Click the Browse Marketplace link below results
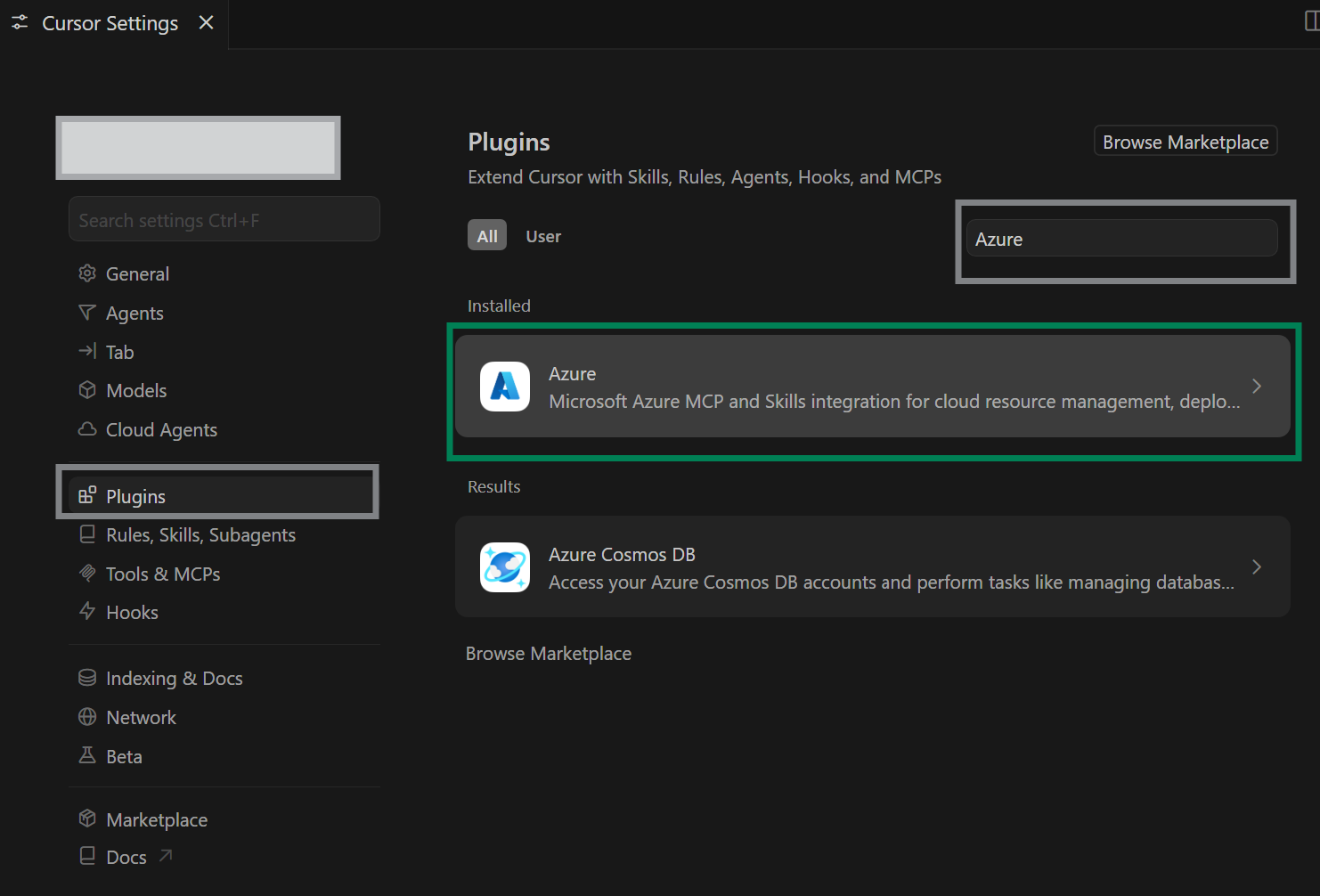This screenshot has width=1320, height=896. tap(549, 654)
